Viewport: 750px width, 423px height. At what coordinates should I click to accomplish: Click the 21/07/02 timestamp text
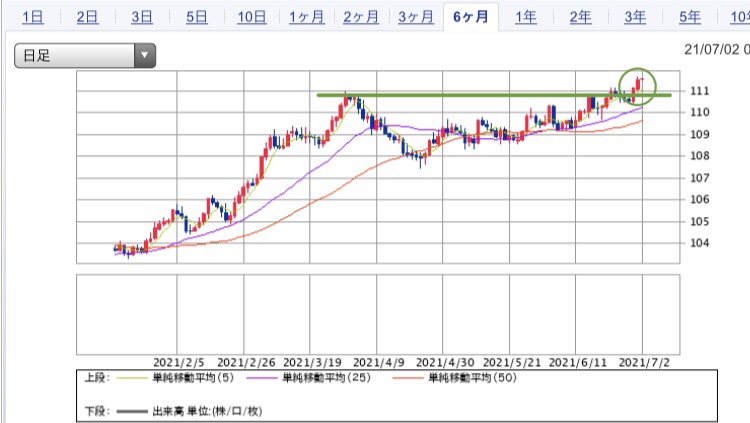point(717,49)
